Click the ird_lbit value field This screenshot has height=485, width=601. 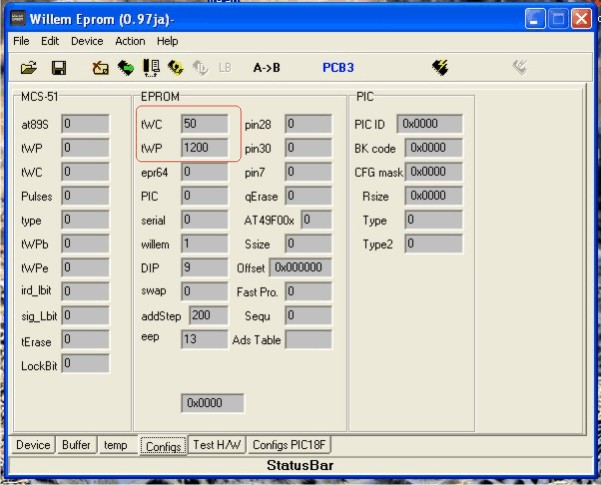[x=85, y=291]
